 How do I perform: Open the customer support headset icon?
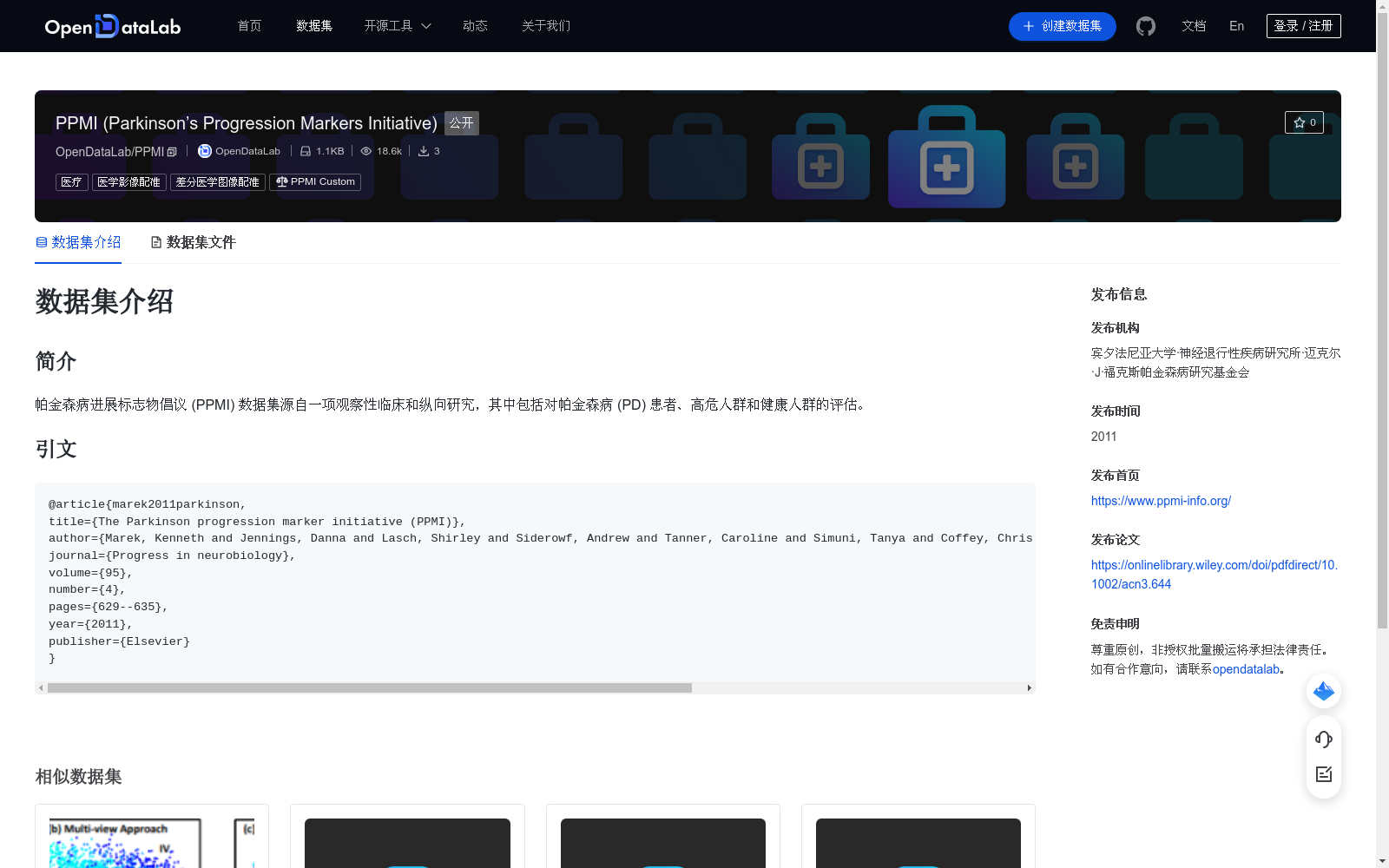click(x=1324, y=739)
